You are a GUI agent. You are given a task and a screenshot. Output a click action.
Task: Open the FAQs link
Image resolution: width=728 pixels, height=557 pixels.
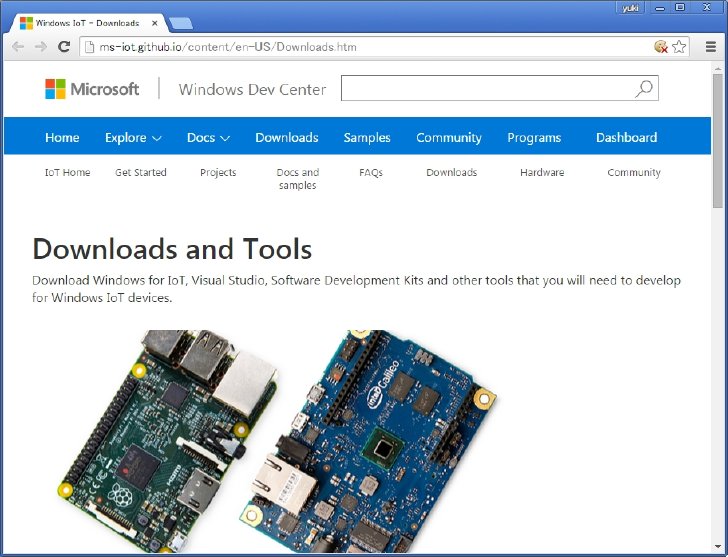coord(370,173)
